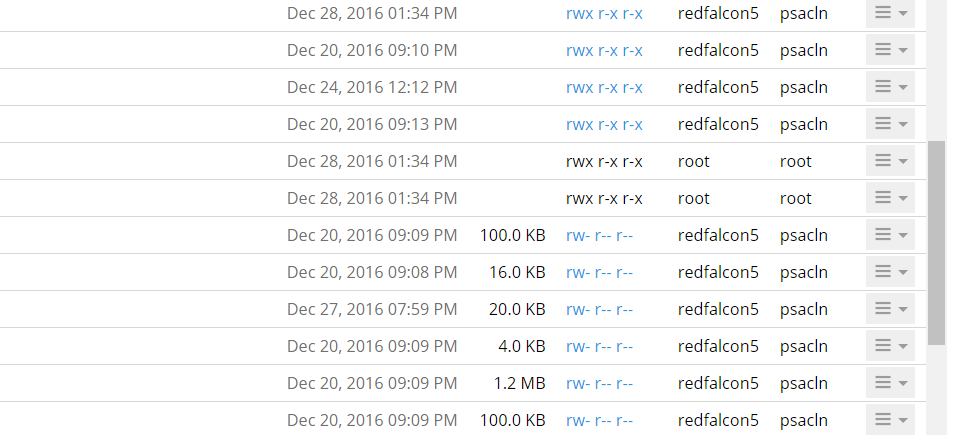Edit permissions of the 4.0 KB file
The image size is (969, 435).
click(x=599, y=346)
